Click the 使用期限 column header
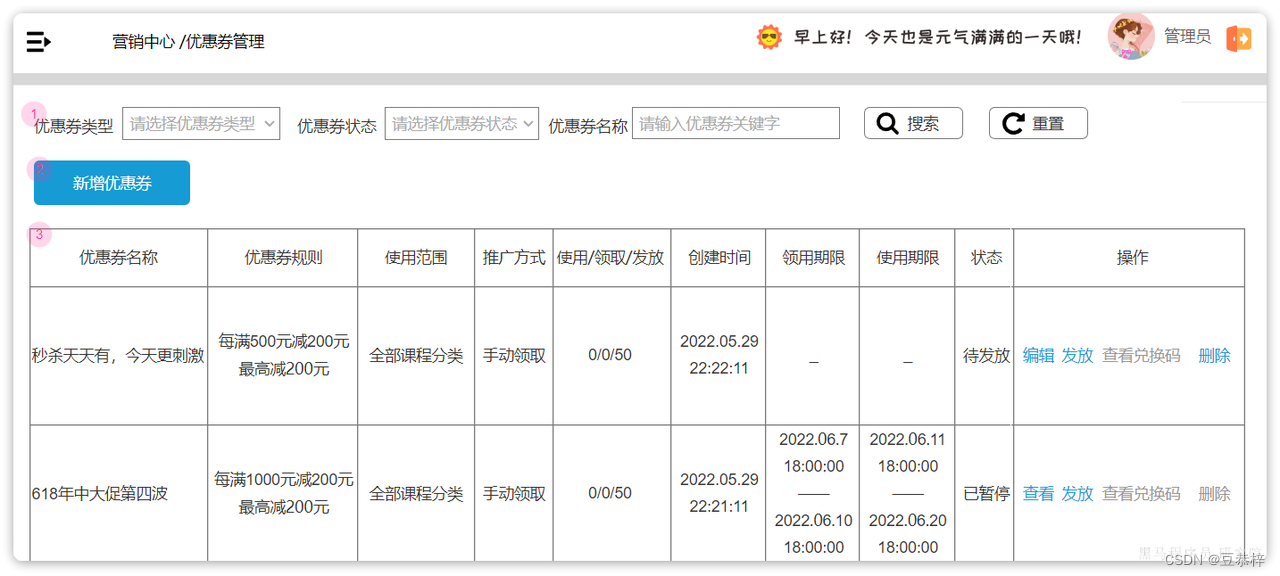Image resolution: width=1280 pixels, height=576 pixels. [x=907, y=258]
